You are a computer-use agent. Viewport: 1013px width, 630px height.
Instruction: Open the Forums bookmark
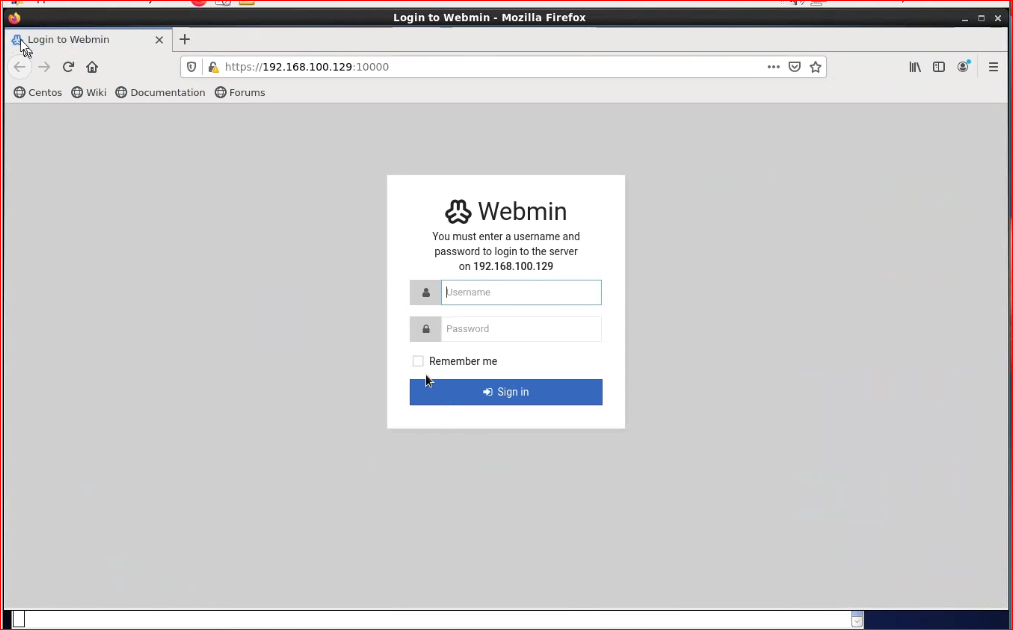[240, 92]
